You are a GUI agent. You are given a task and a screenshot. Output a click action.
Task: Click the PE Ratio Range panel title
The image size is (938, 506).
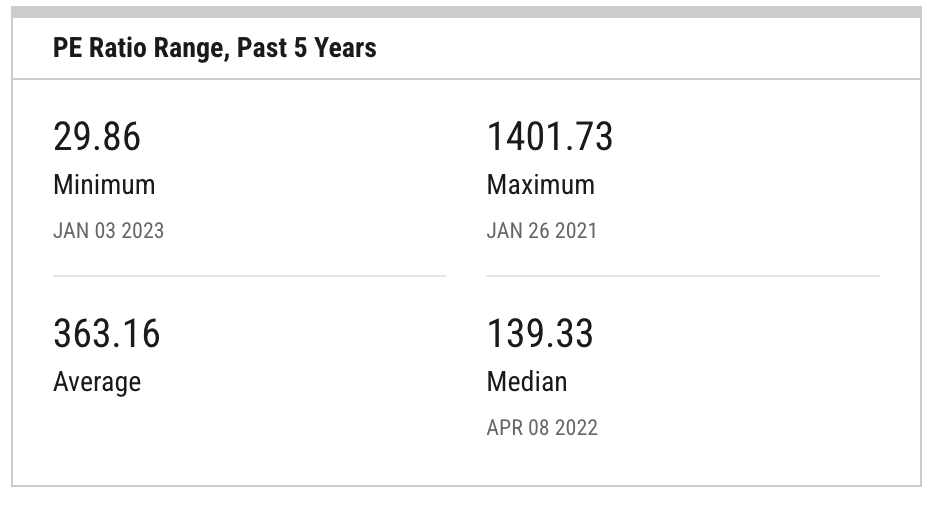pos(215,48)
